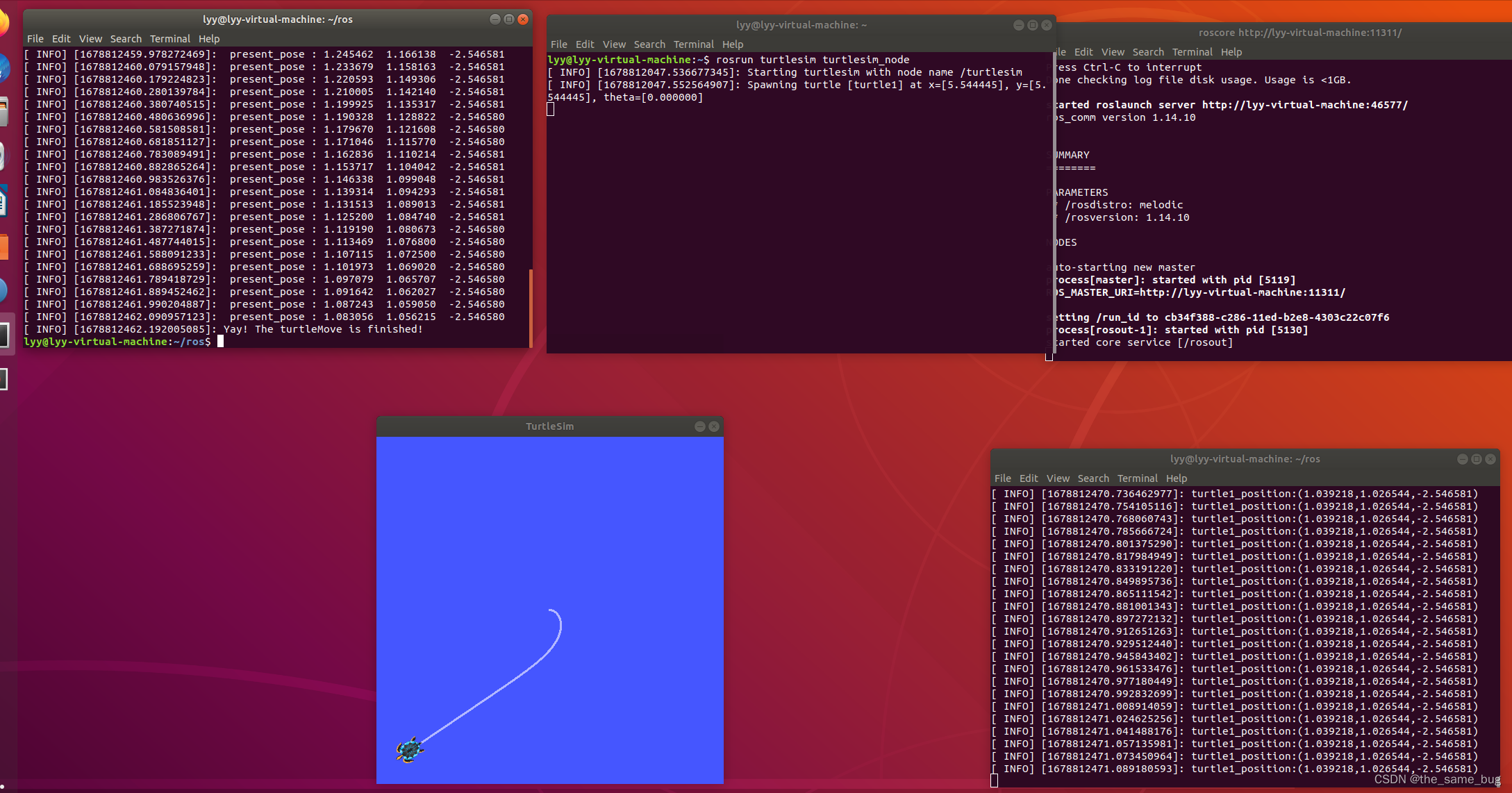Open Terminal menu in the roscore window
This screenshot has width=1512, height=793.
(x=1192, y=52)
